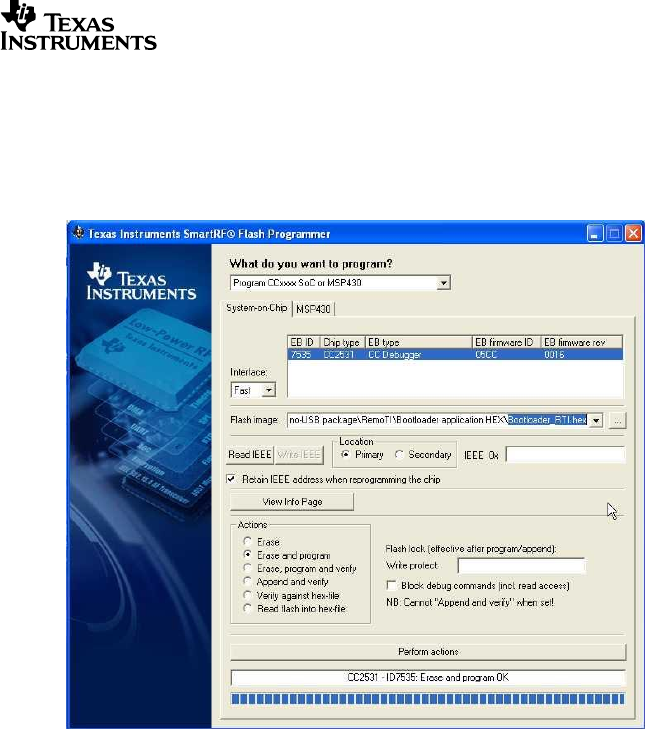Click the 05CC firmware ID cell
The image size is (645, 729).
click(486, 355)
